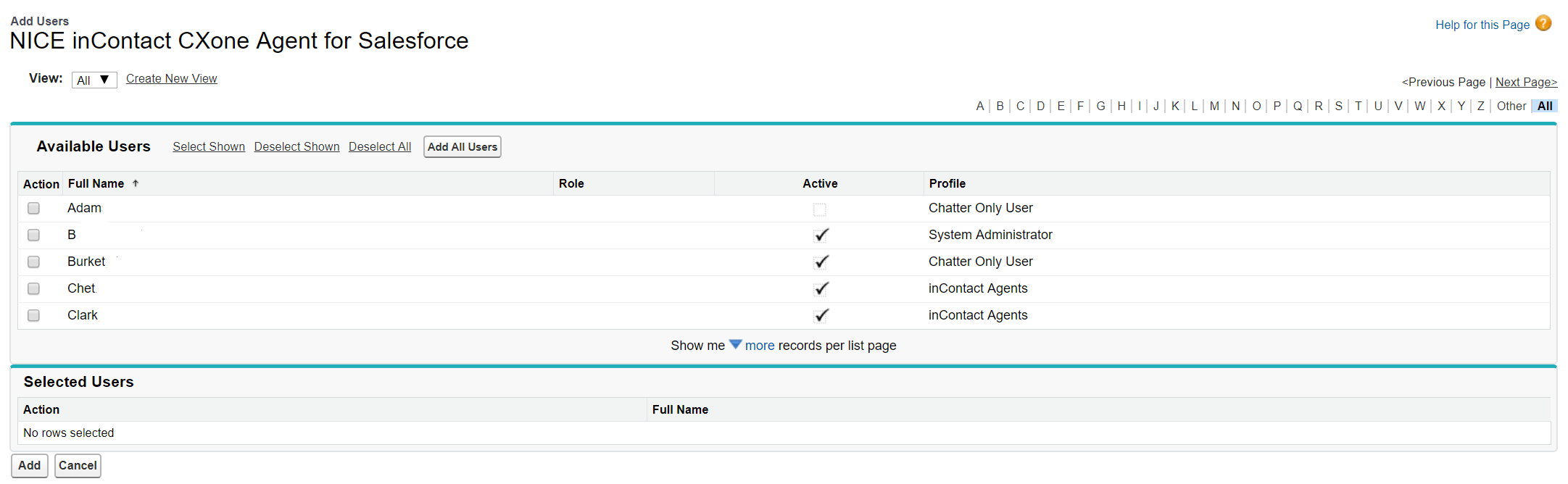Filter users by letter E

[1061, 106]
